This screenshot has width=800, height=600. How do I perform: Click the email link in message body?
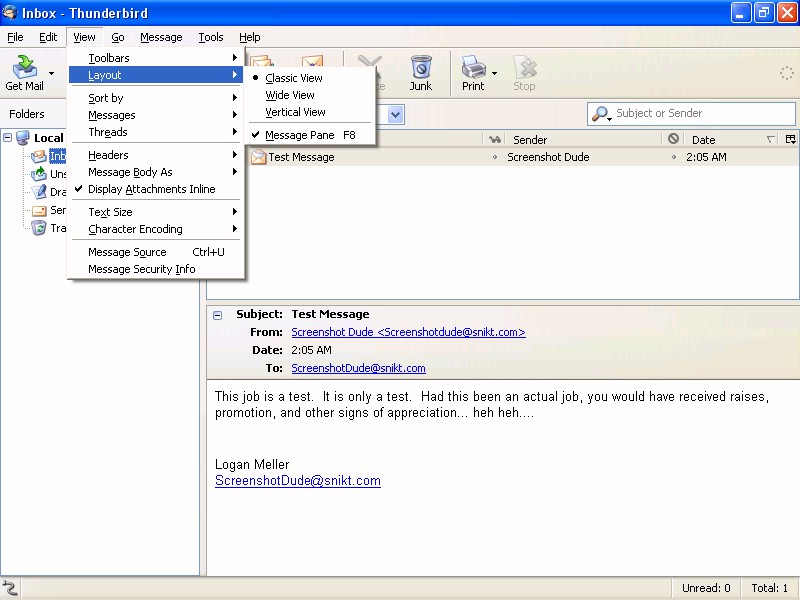297,481
